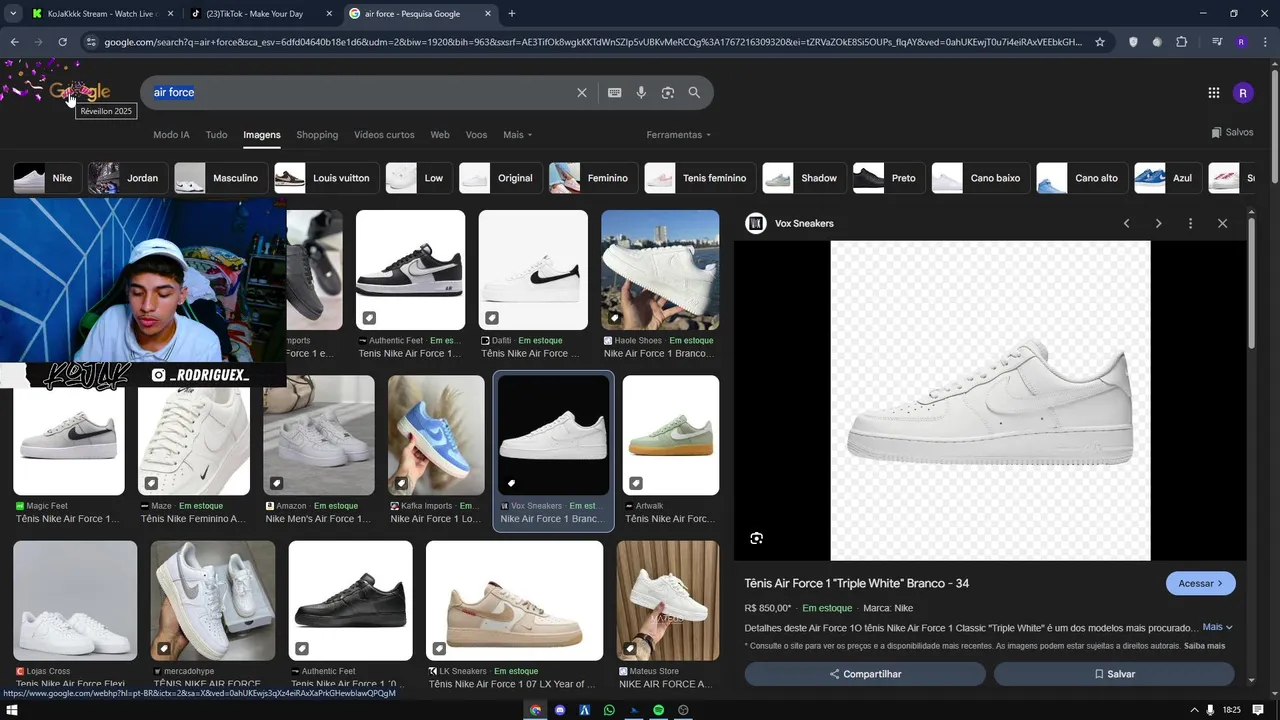Close the Vox Sneakers preview panel
The height and width of the screenshot is (720, 1280).
1222,224
